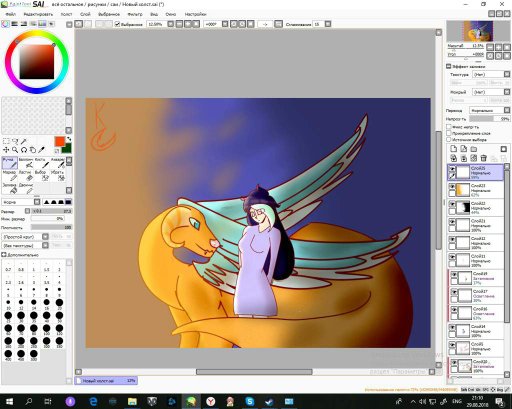Collapse the Эффект заливки section
512x409 pixels.
[x=449, y=66]
